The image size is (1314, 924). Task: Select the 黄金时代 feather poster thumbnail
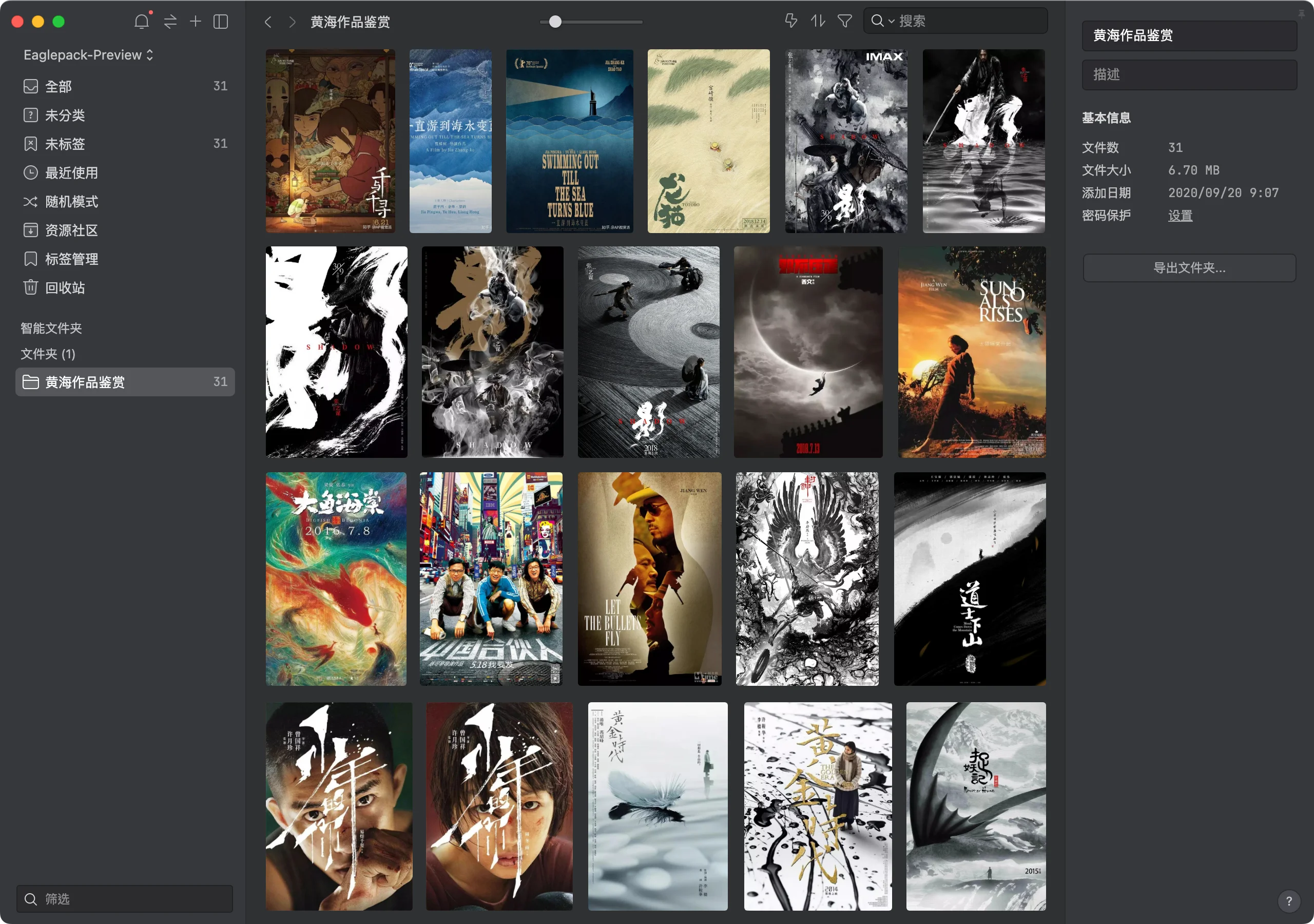click(x=658, y=806)
